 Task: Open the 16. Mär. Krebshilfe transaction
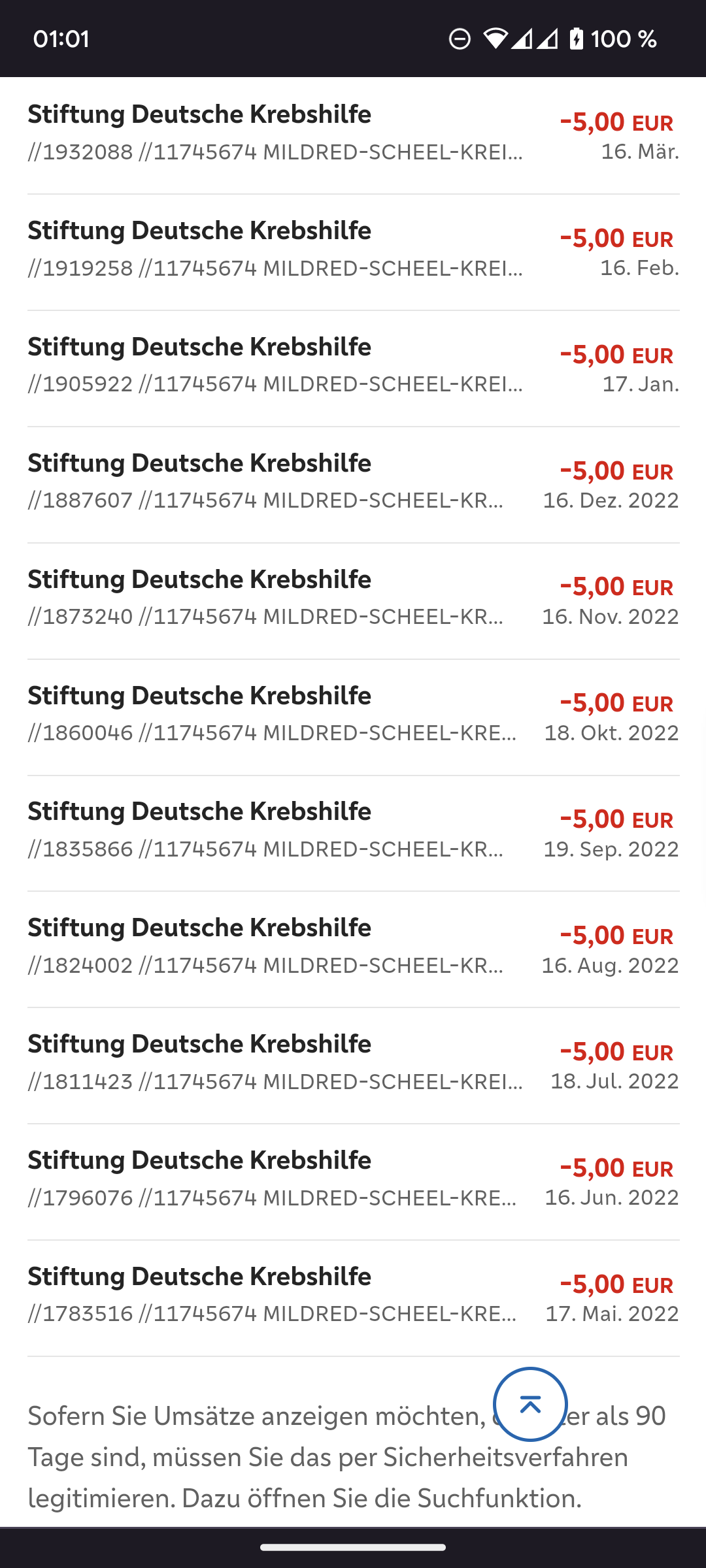[353, 133]
